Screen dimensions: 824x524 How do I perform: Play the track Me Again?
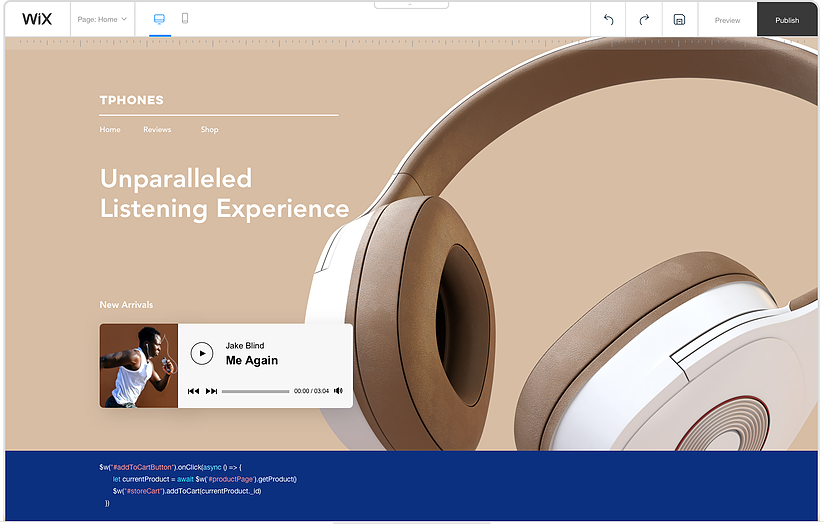[x=202, y=353]
